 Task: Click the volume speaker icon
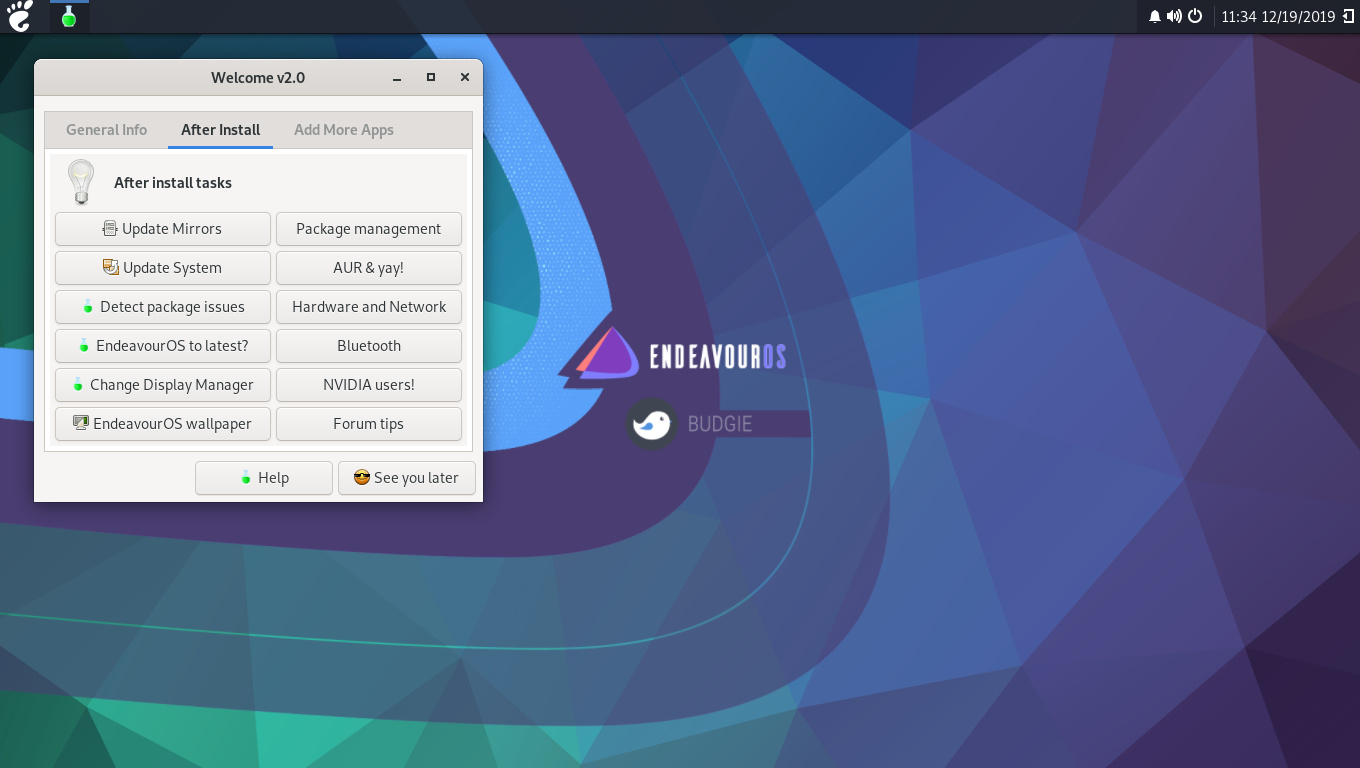(1174, 16)
